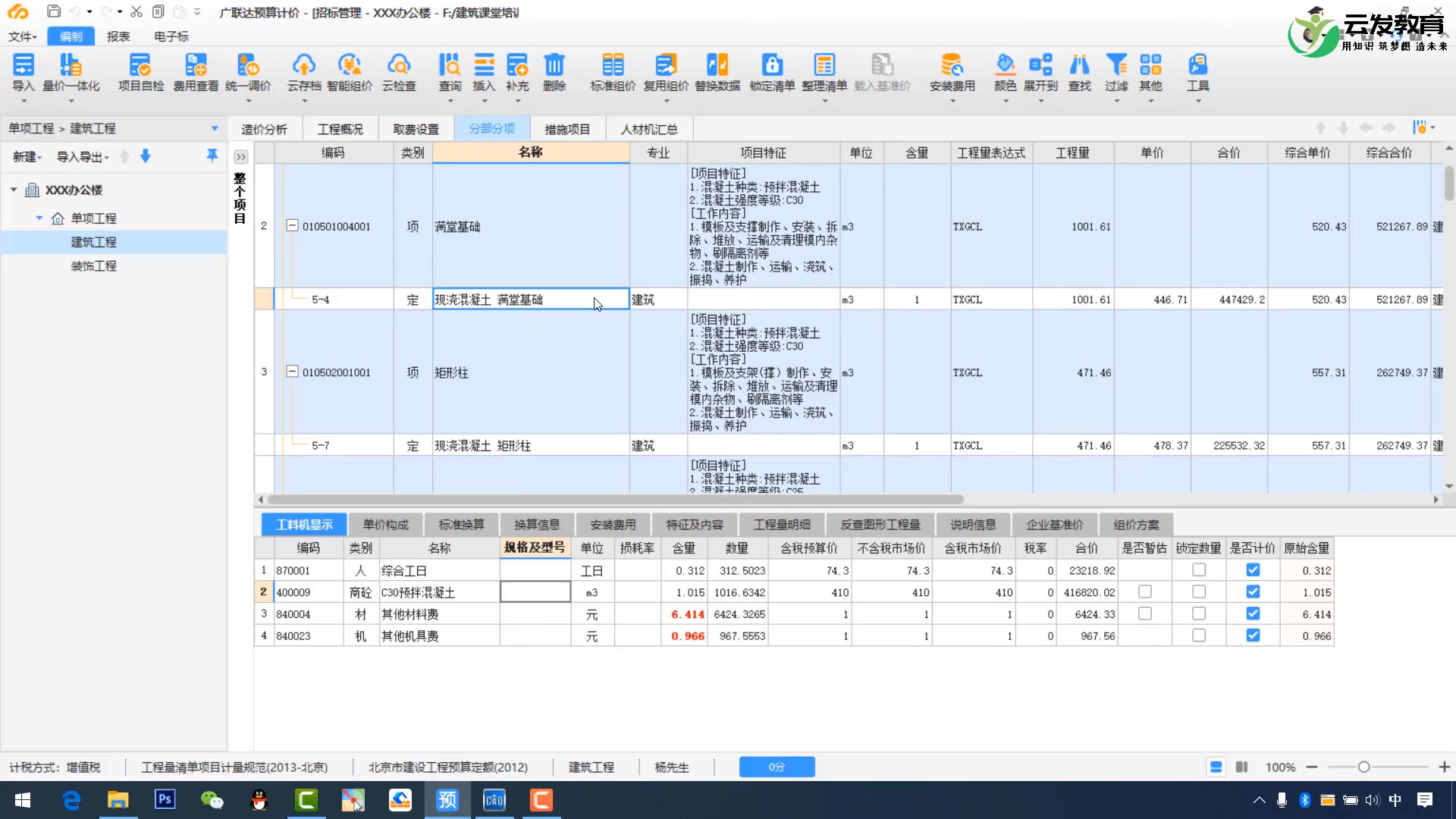Click the 0分 score button
Screen dimensions: 1456x819
pos(777,767)
